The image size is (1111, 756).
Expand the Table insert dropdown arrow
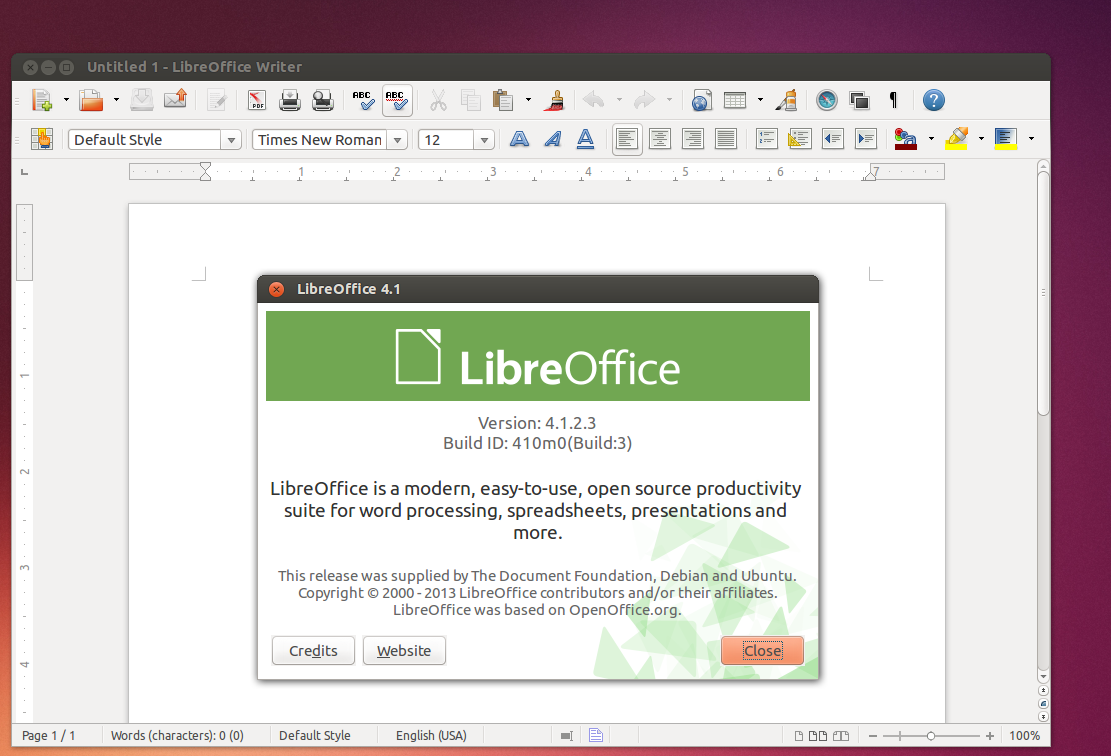(760, 100)
